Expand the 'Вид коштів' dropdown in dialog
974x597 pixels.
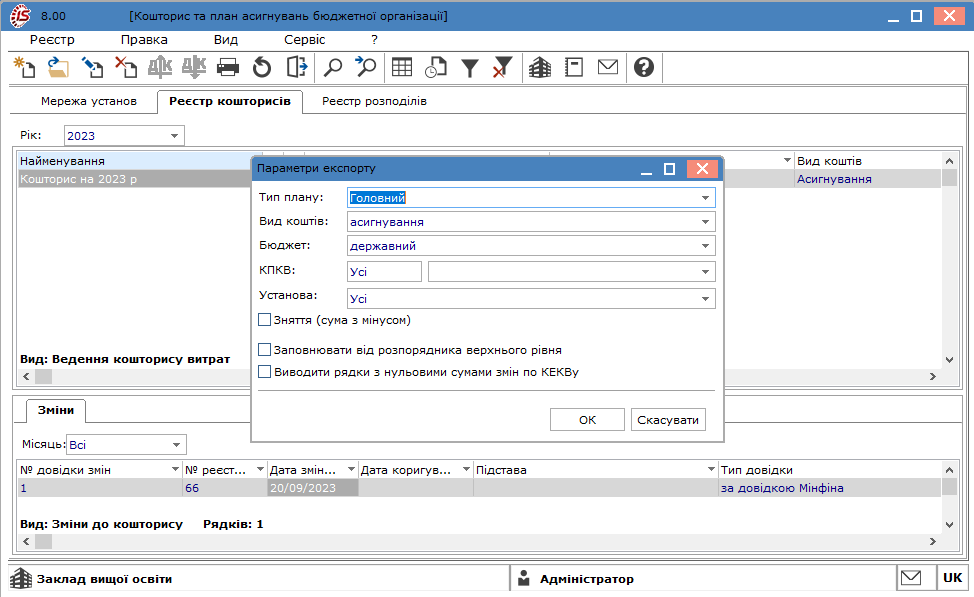(705, 222)
